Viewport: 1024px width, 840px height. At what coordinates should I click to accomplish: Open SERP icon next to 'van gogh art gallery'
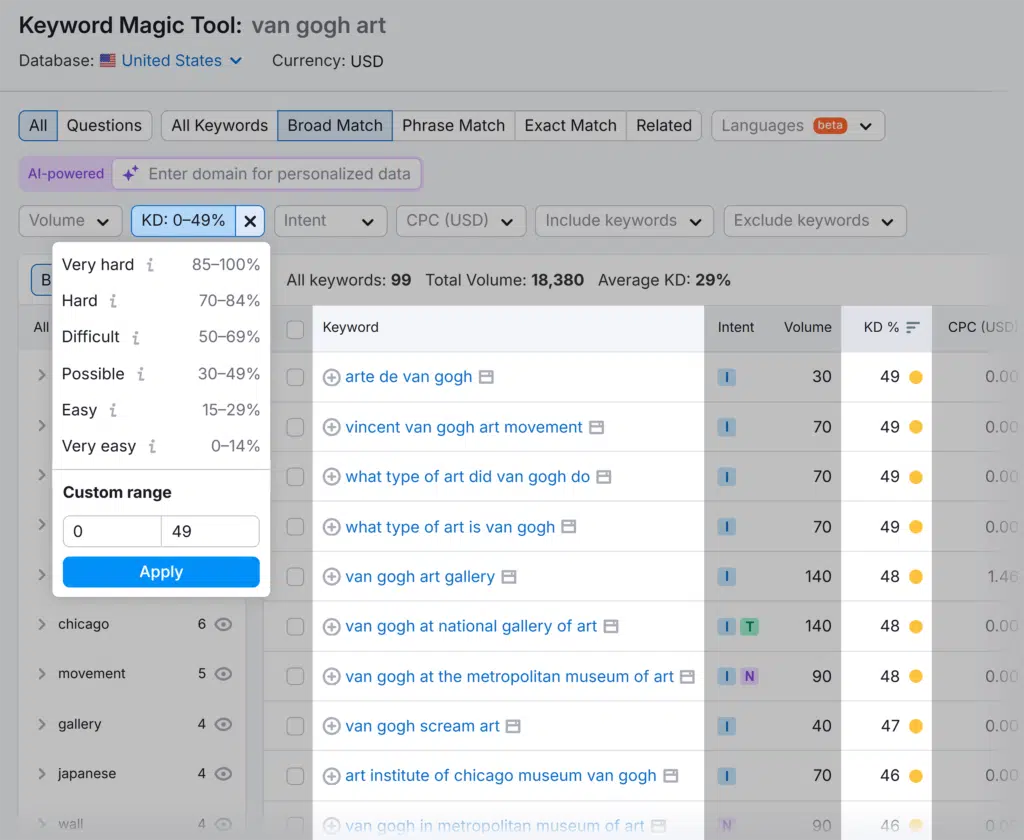tap(508, 577)
